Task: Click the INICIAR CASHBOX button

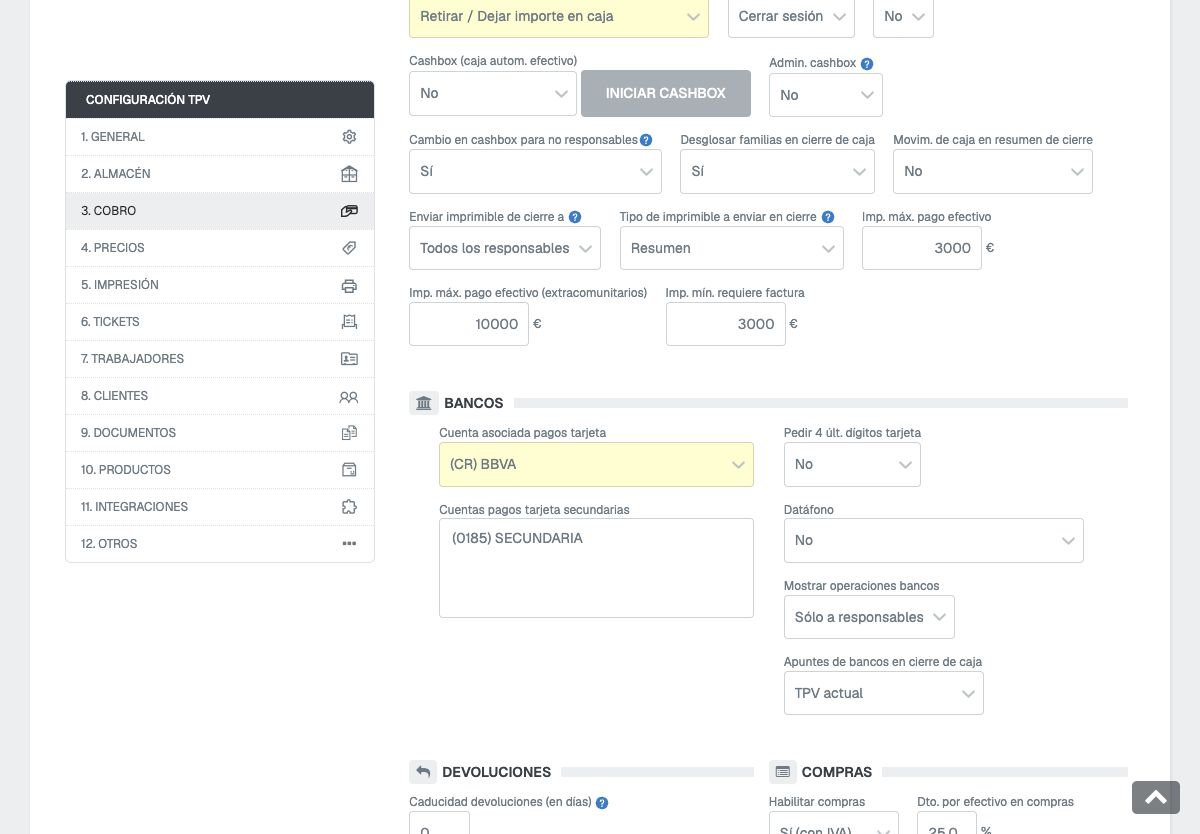Action: point(666,94)
